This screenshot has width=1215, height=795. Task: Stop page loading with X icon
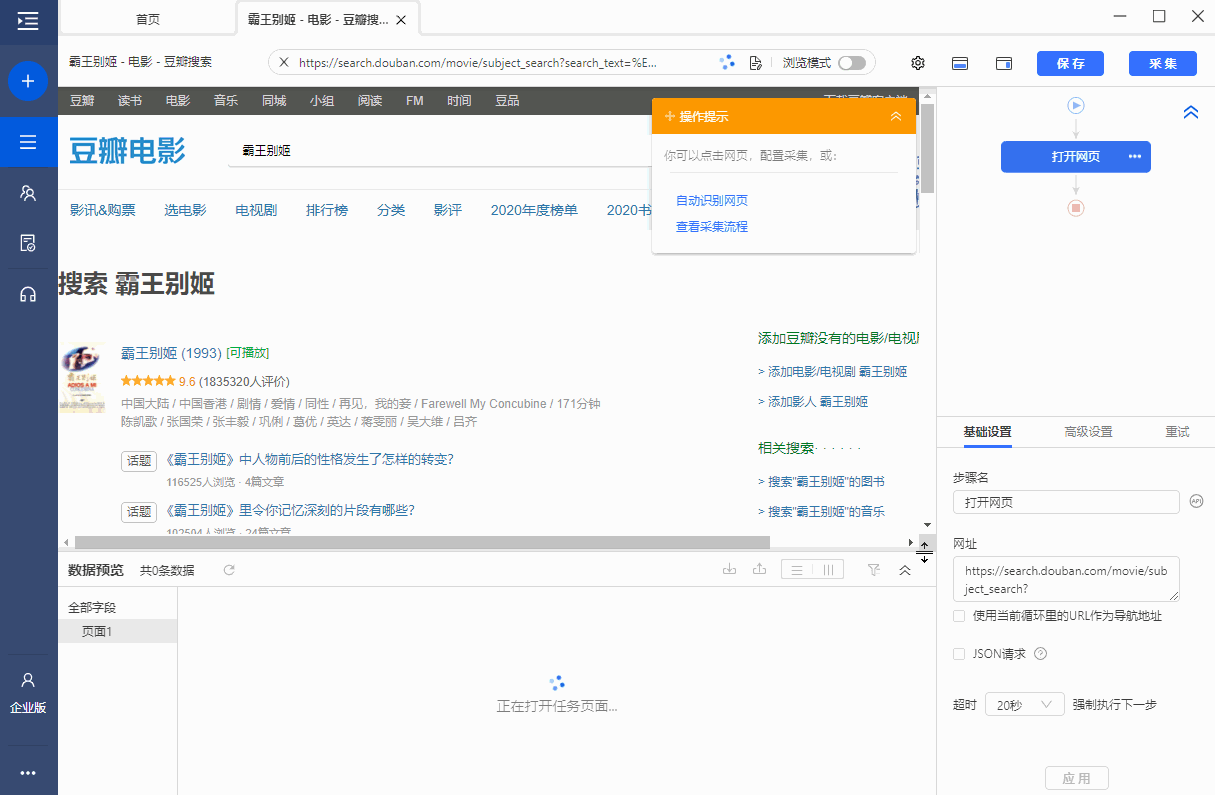tap(283, 62)
